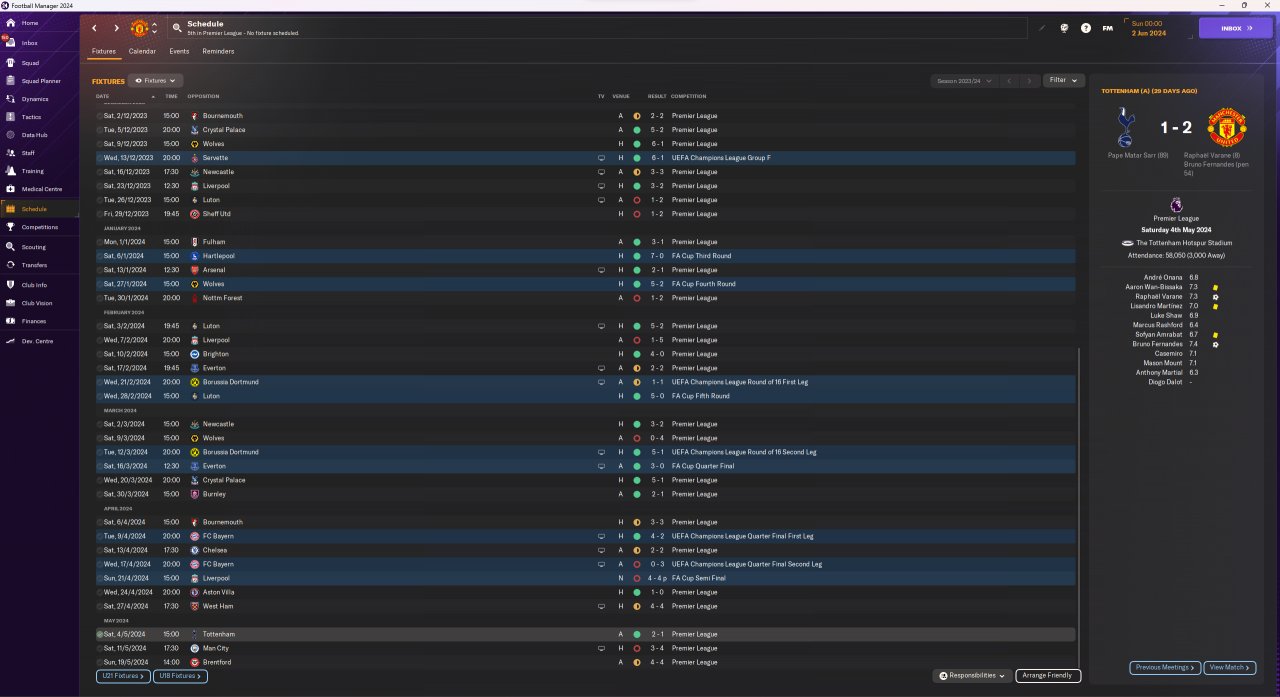Switch to the Events tab
This screenshot has height=697, width=1280.
[179, 51]
